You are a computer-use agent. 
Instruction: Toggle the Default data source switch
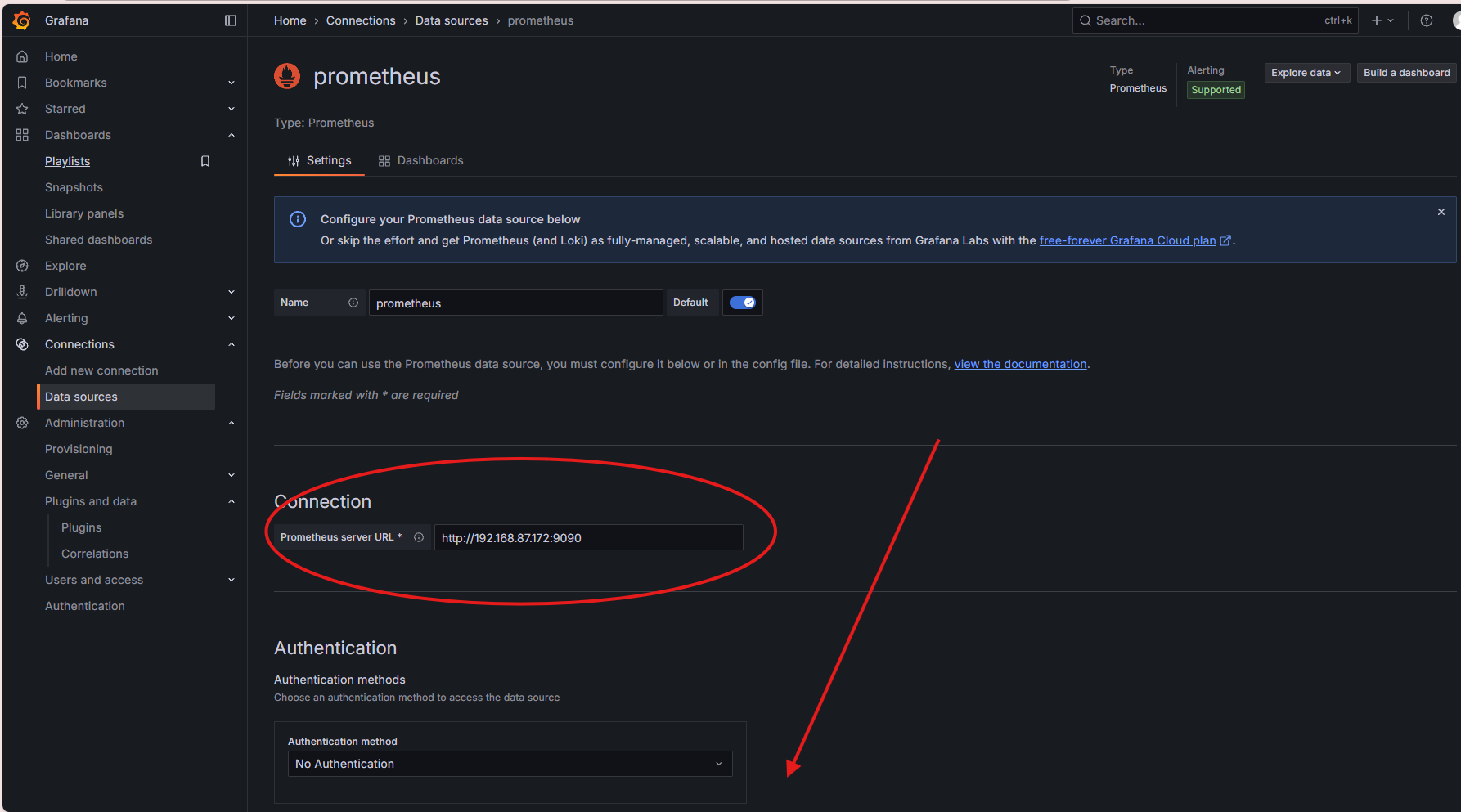click(743, 303)
